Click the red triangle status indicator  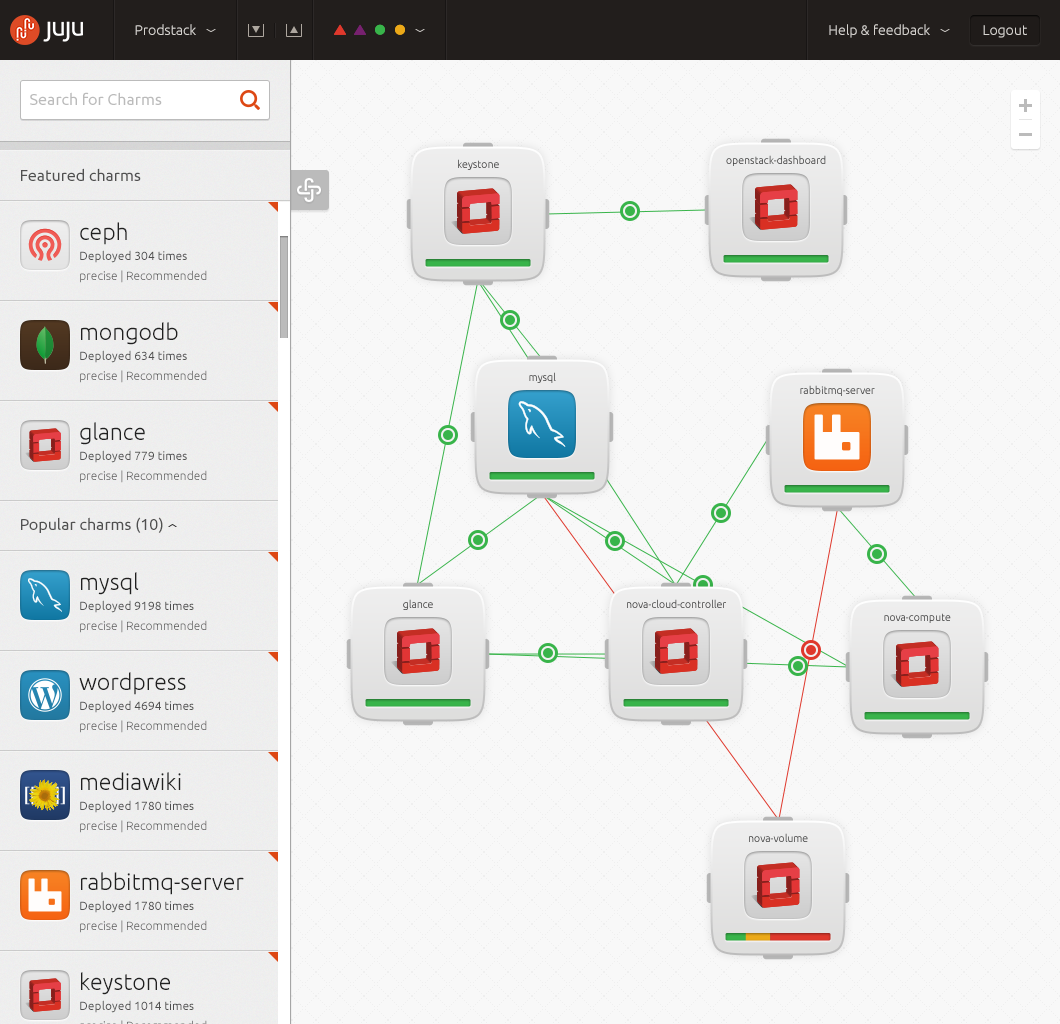tap(340, 30)
